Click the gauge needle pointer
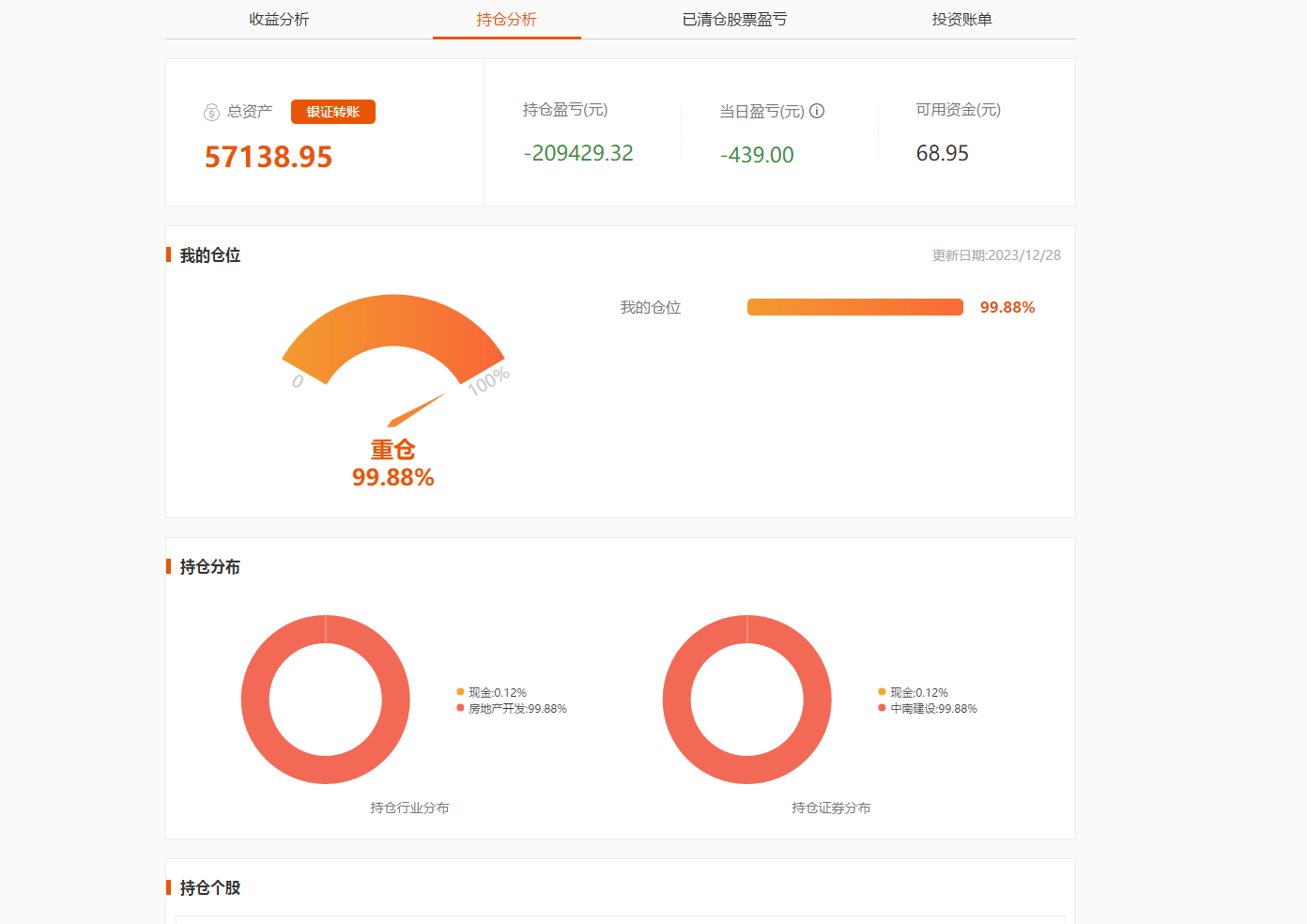 [x=417, y=410]
